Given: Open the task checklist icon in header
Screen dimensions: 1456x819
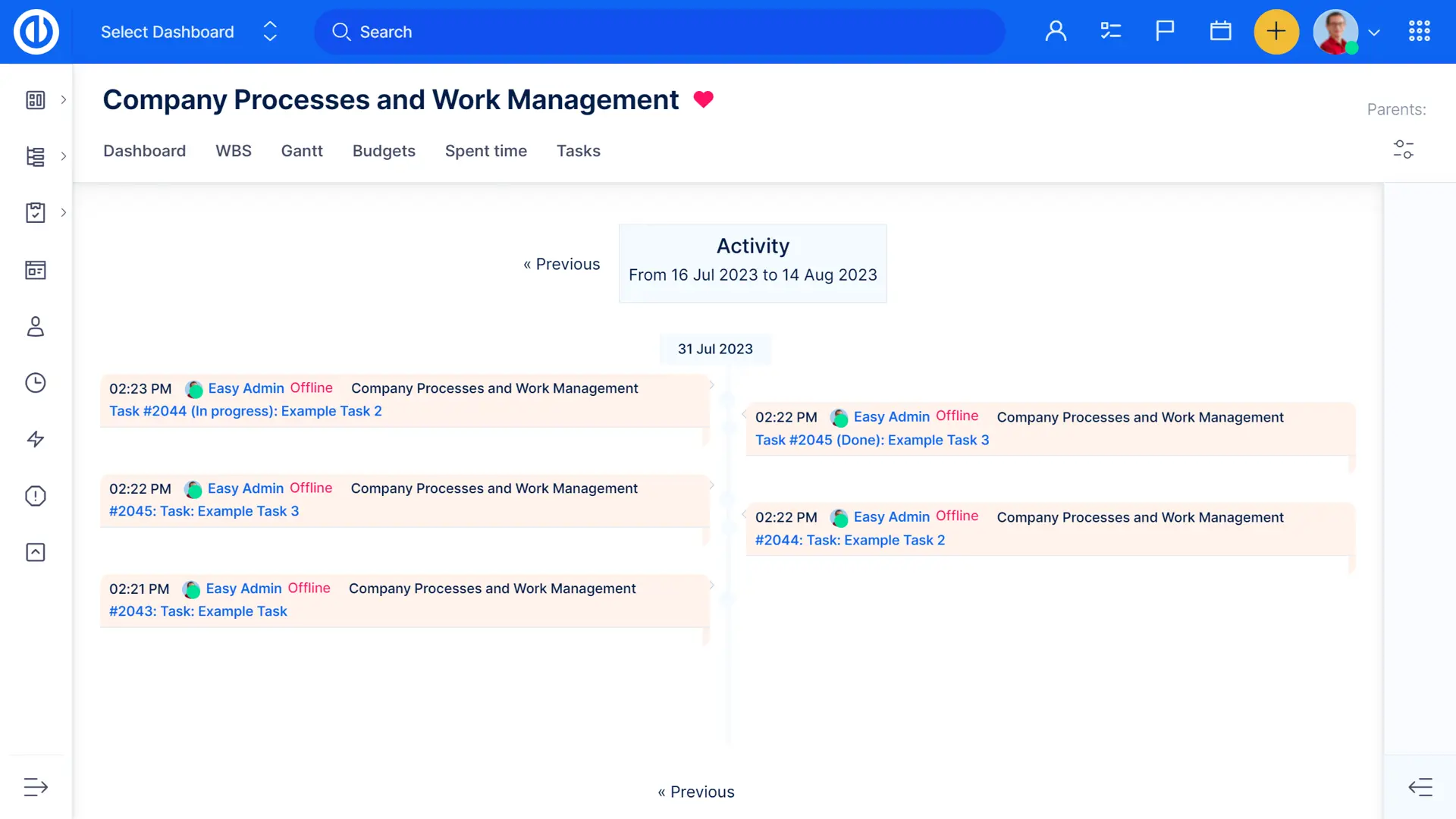Looking at the screenshot, I should [1110, 32].
